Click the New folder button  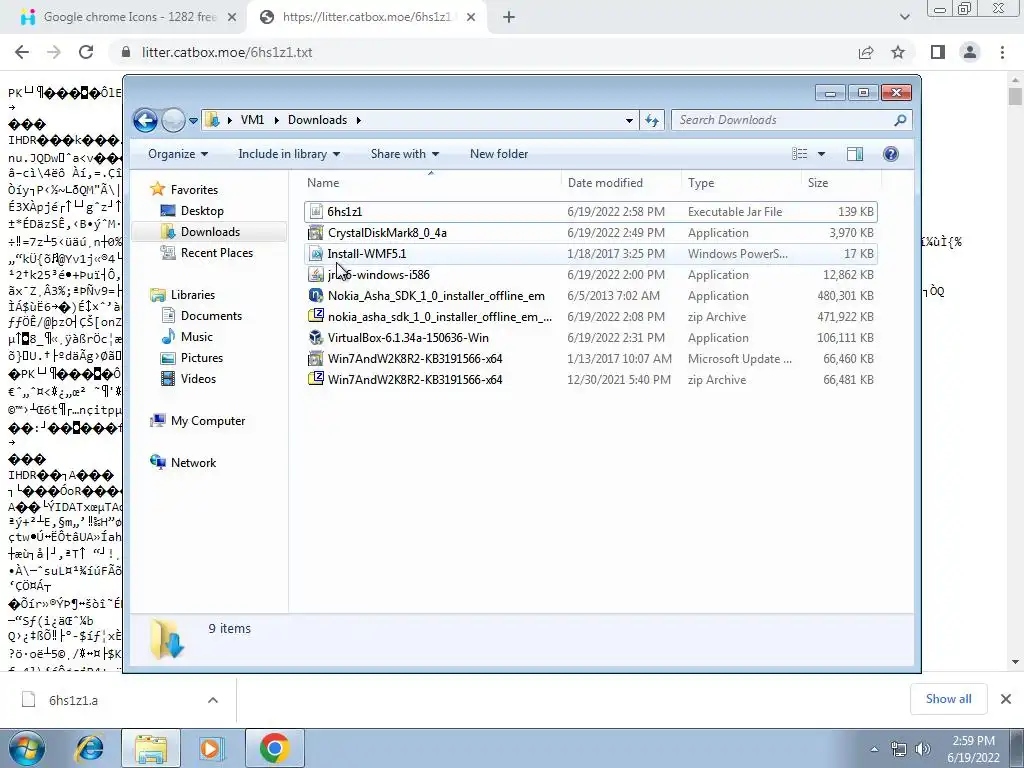499,154
